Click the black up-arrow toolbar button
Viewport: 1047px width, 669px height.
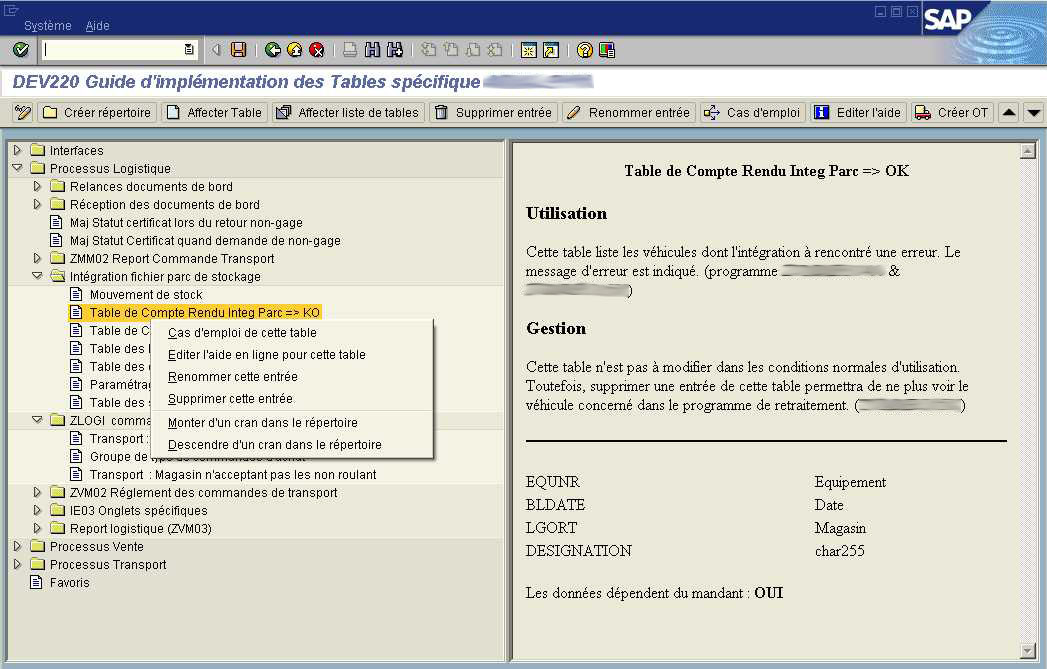click(1009, 113)
